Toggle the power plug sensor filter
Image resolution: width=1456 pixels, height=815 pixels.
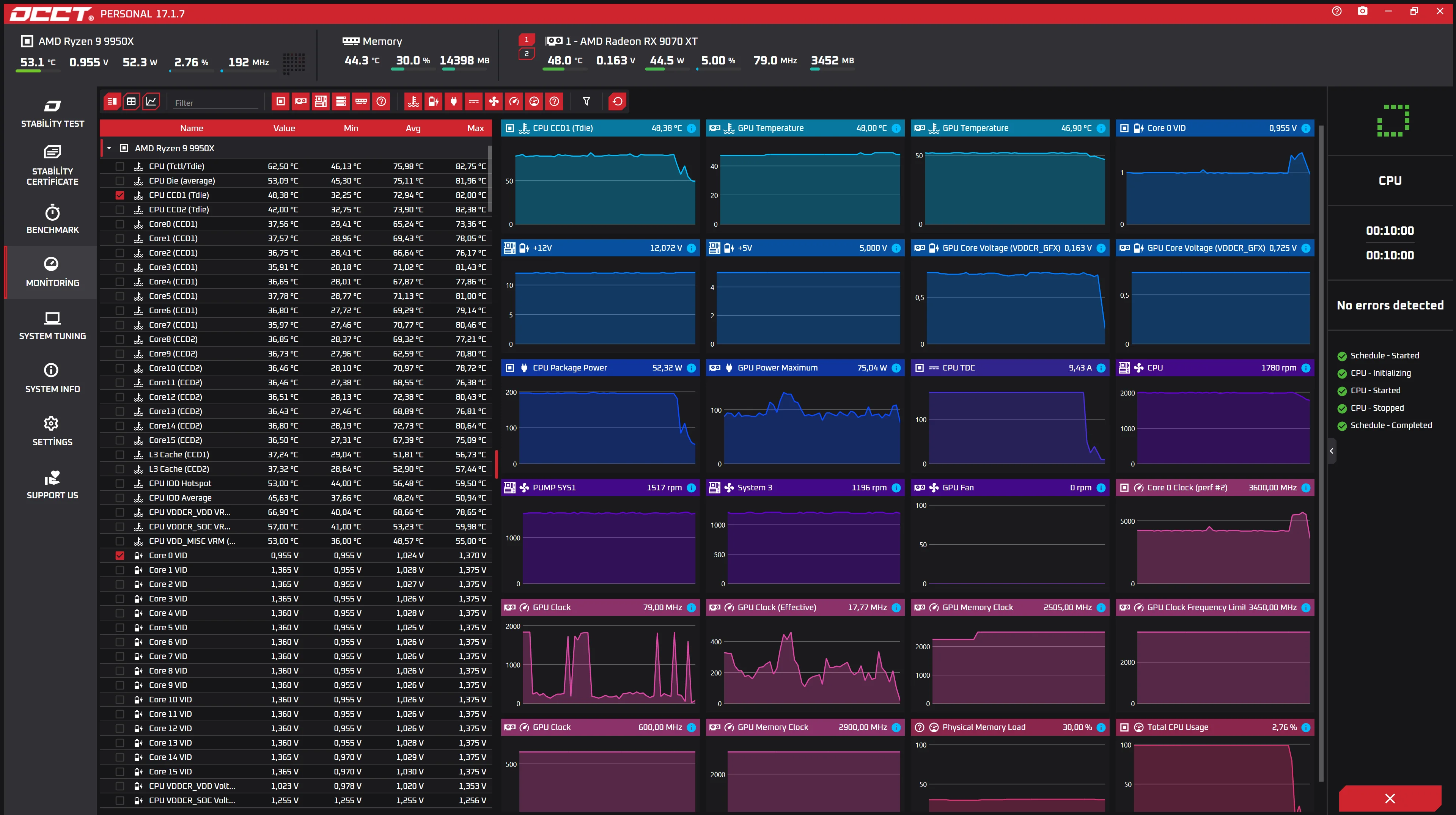(453, 102)
